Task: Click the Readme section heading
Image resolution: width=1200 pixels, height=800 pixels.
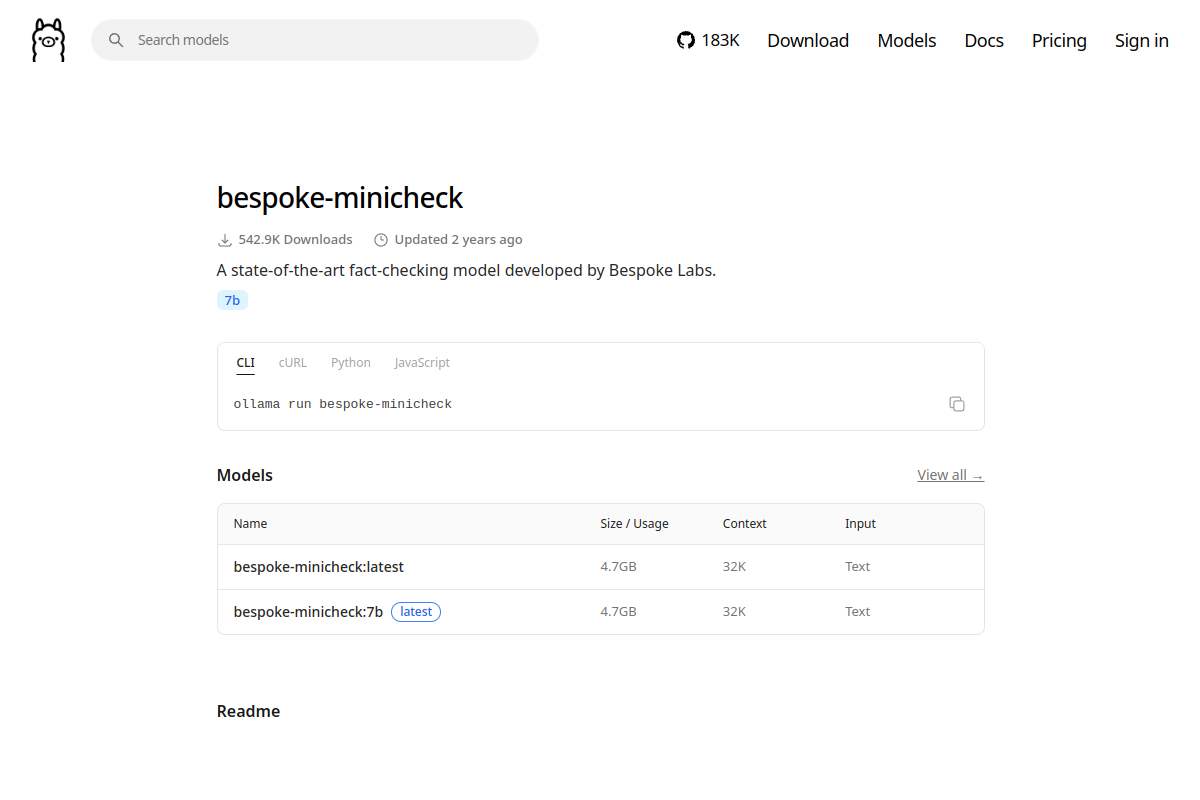Action: (x=248, y=711)
